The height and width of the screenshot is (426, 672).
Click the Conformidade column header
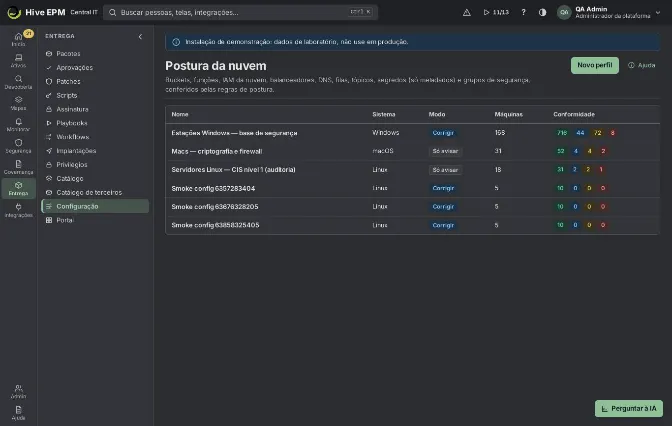[x=573, y=114]
